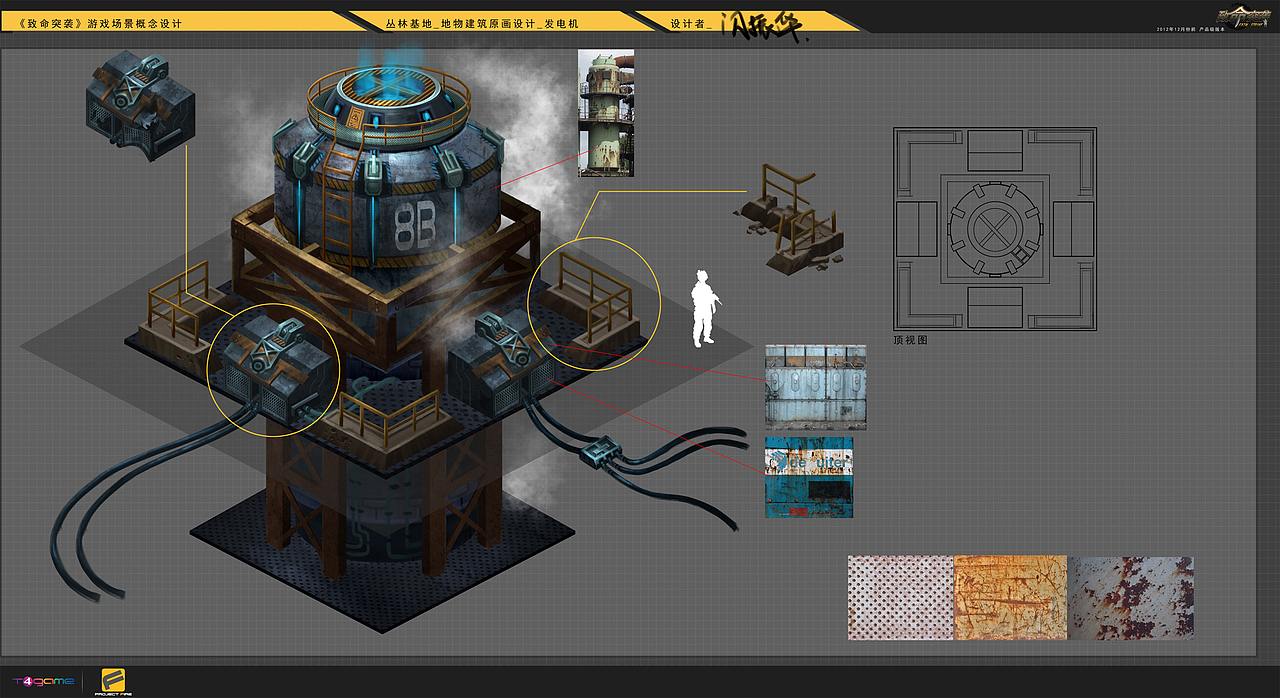
Task: Select the yellow scratched rust texture swatch
Action: (1011, 597)
